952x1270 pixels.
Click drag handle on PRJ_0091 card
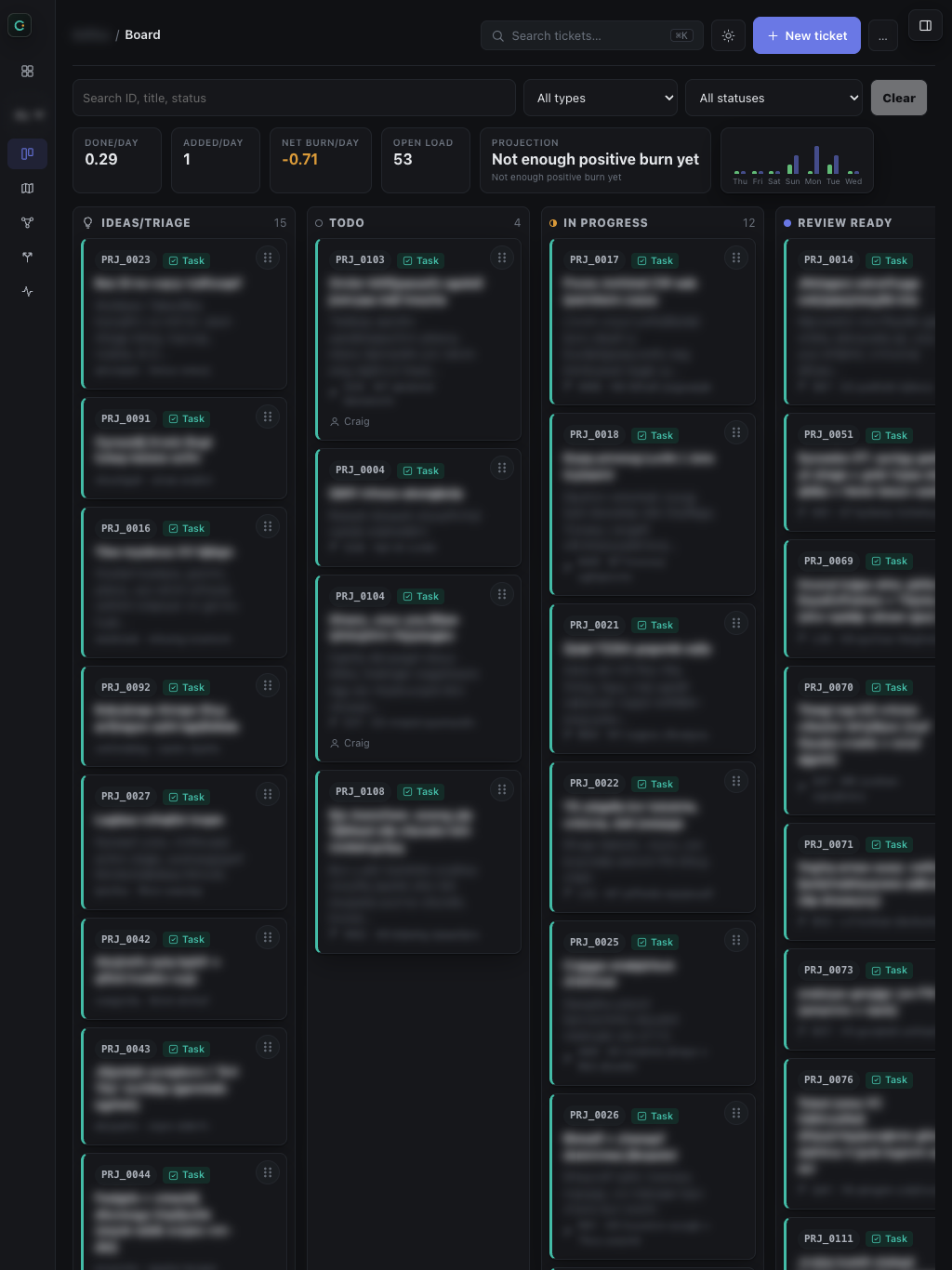[268, 417]
